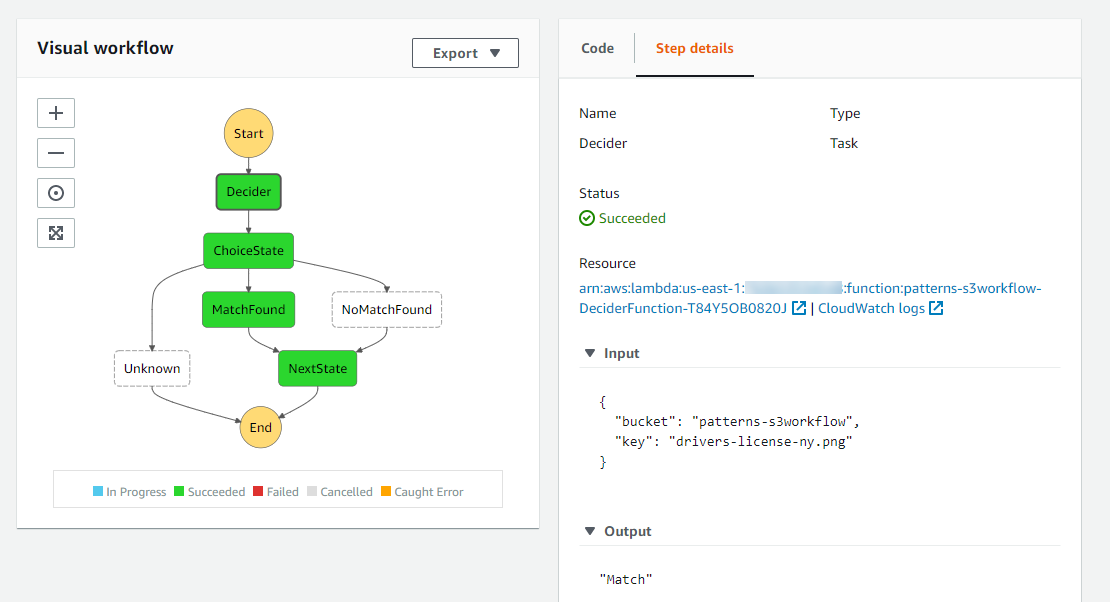Zoom in on the workflow graph
This screenshot has height=602, width=1110.
[x=56, y=113]
